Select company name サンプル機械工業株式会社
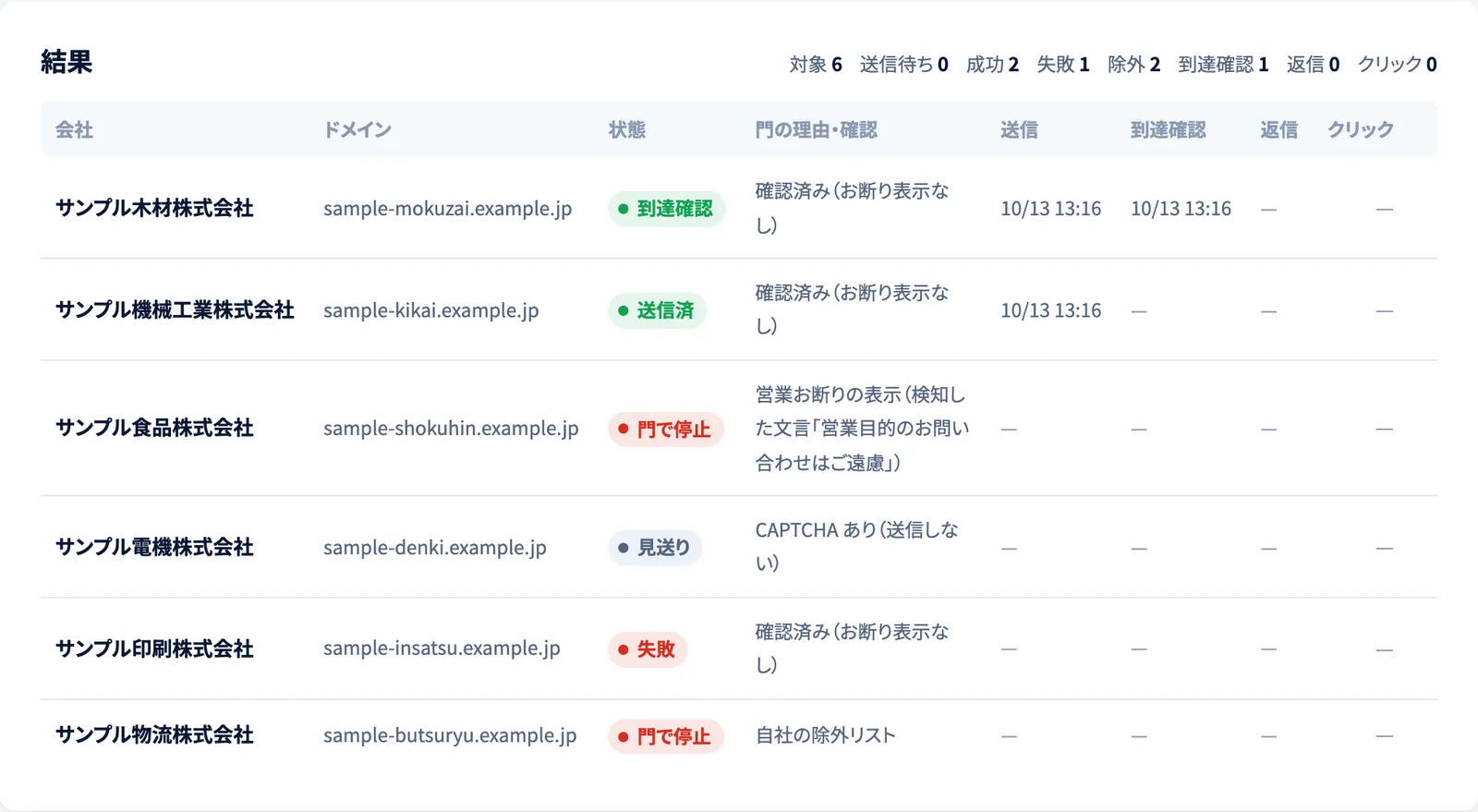 tap(175, 309)
